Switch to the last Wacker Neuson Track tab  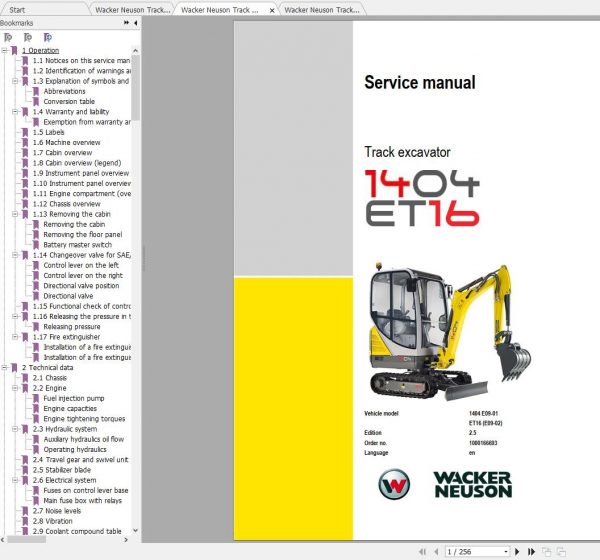tap(322, 10)
